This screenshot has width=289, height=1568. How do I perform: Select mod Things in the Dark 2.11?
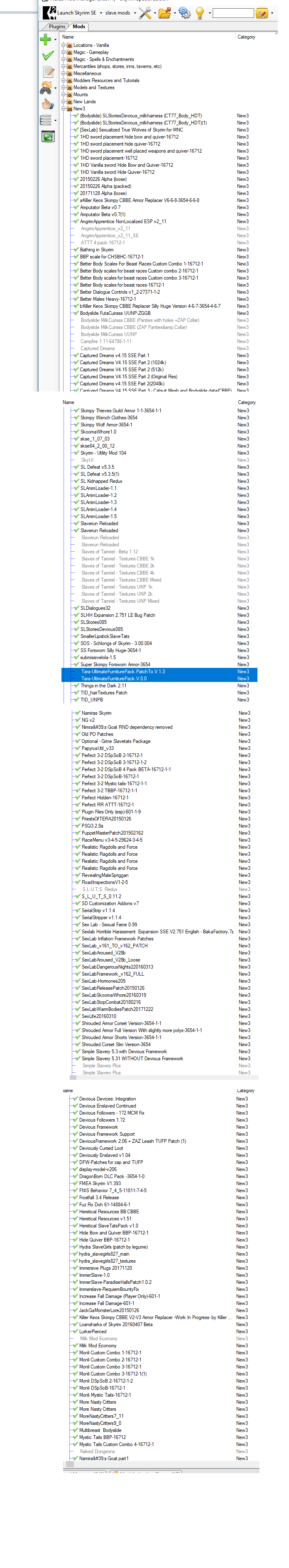click(104, 686)
